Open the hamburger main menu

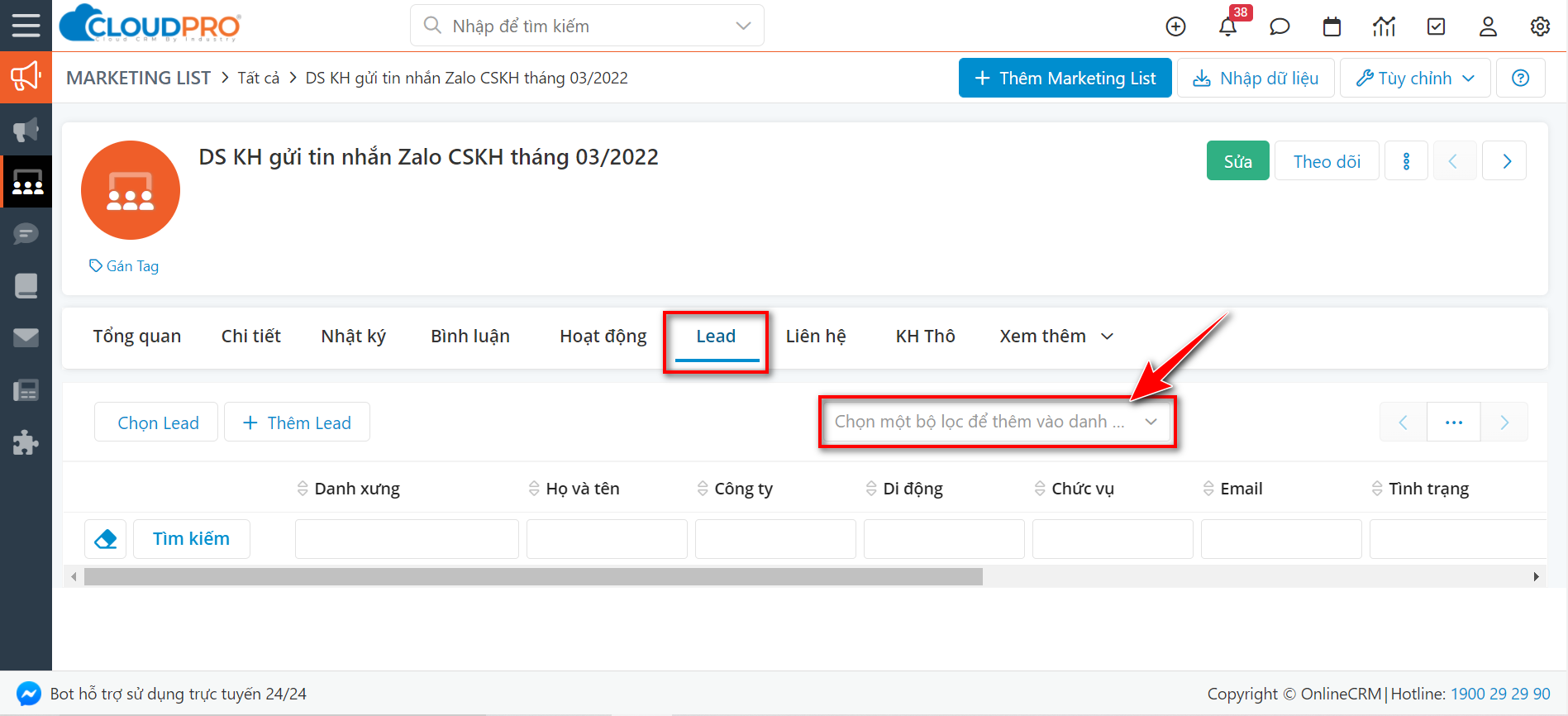(26, 25)
